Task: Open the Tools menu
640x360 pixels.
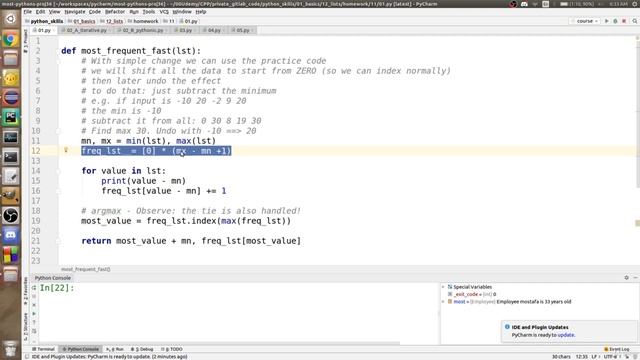Action: (149, 12)
